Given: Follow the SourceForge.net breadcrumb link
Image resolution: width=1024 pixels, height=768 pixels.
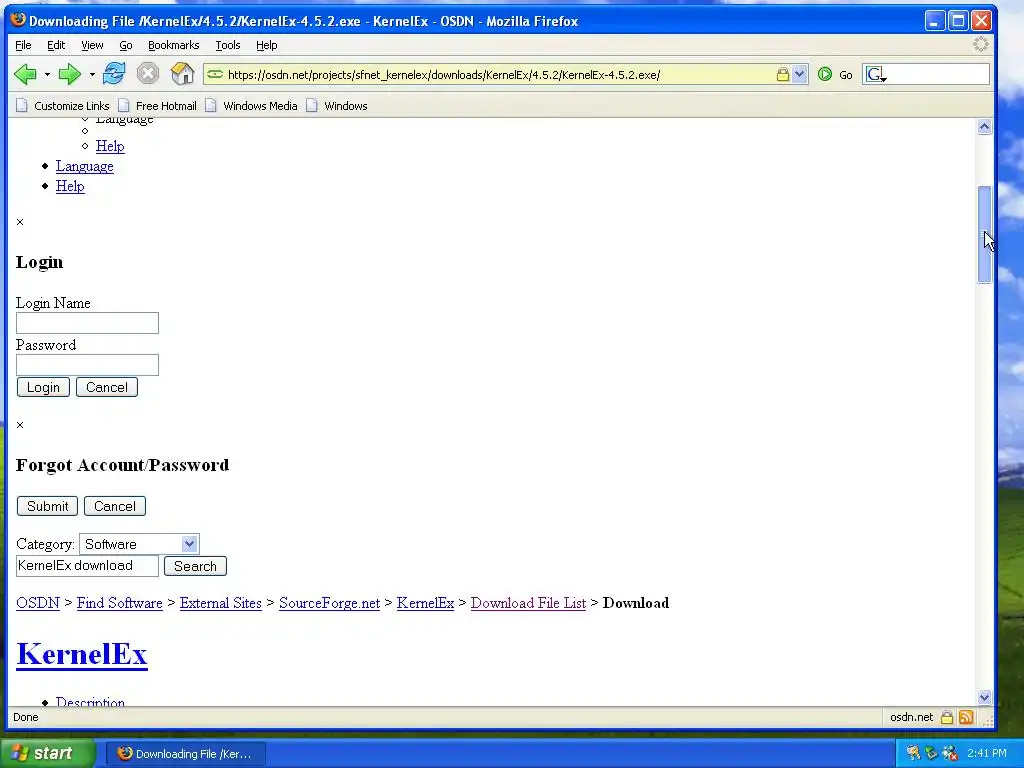Looking at the screenshot, I should [329, 603].
